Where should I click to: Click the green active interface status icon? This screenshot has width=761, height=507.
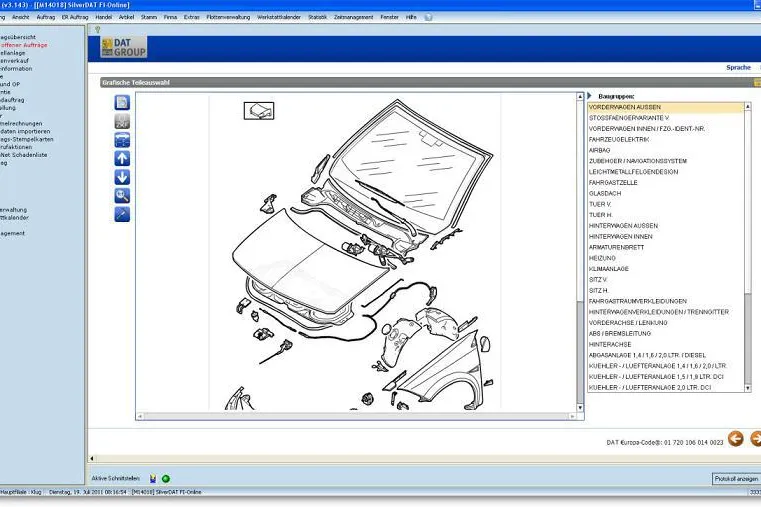tap(166, 479)
